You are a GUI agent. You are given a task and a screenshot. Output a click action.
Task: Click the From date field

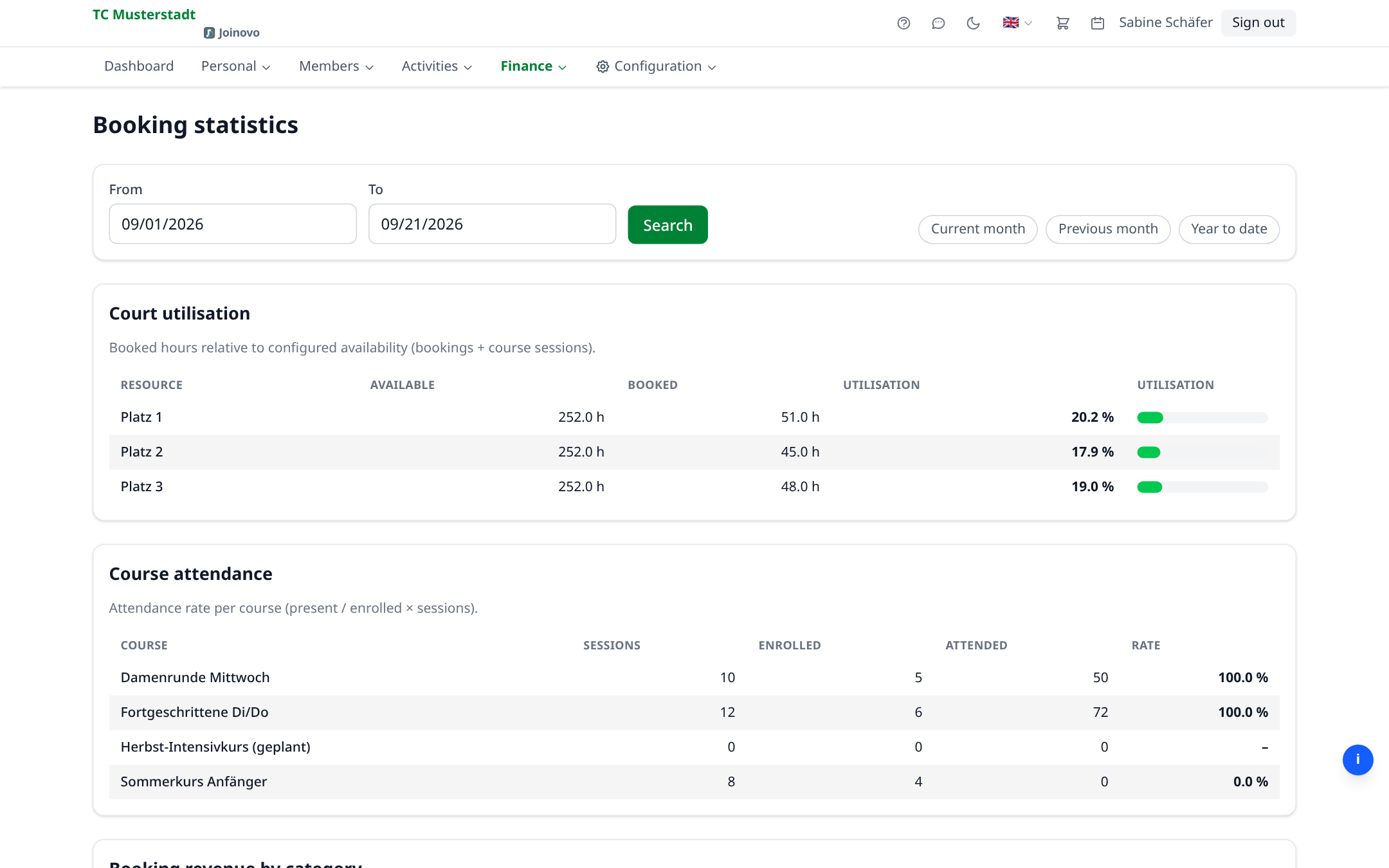pyautogui.click(x=233, y=224)
